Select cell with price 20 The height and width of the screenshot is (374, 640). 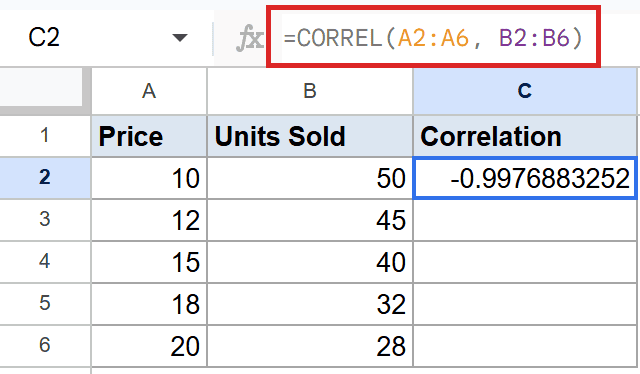point(149,346)
